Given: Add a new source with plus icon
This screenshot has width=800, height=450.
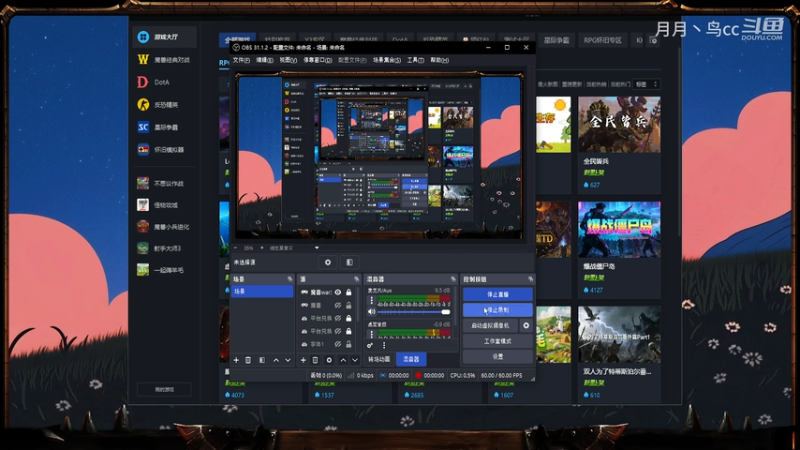Looking at the screenshot, I should pos(303,360).
